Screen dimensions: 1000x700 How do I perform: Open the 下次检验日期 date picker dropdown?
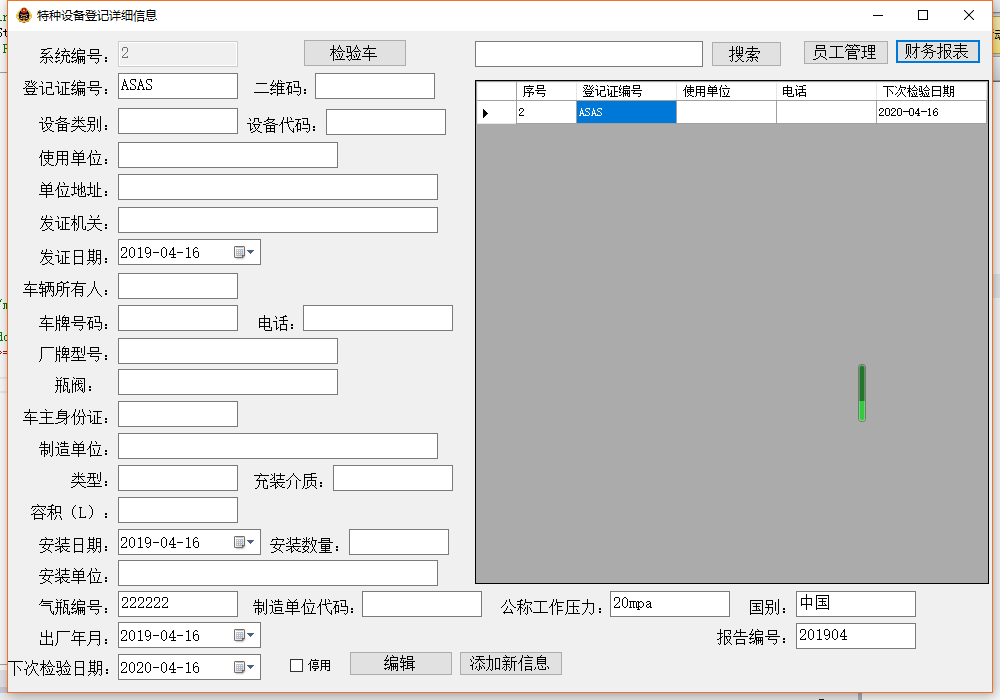point(245,668)
